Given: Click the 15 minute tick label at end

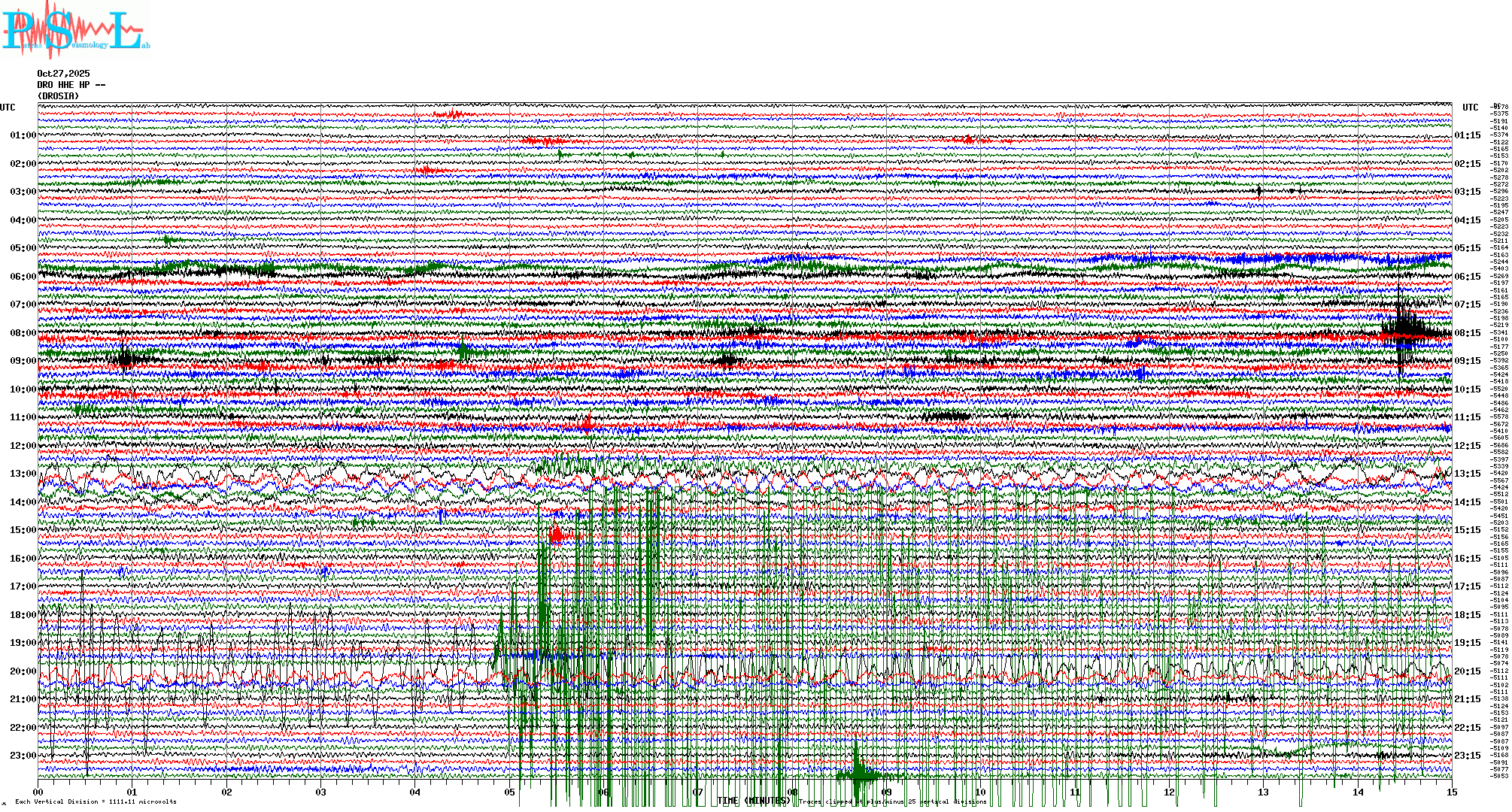Looking at the screenshot, I should click(x=1451, y=792).
